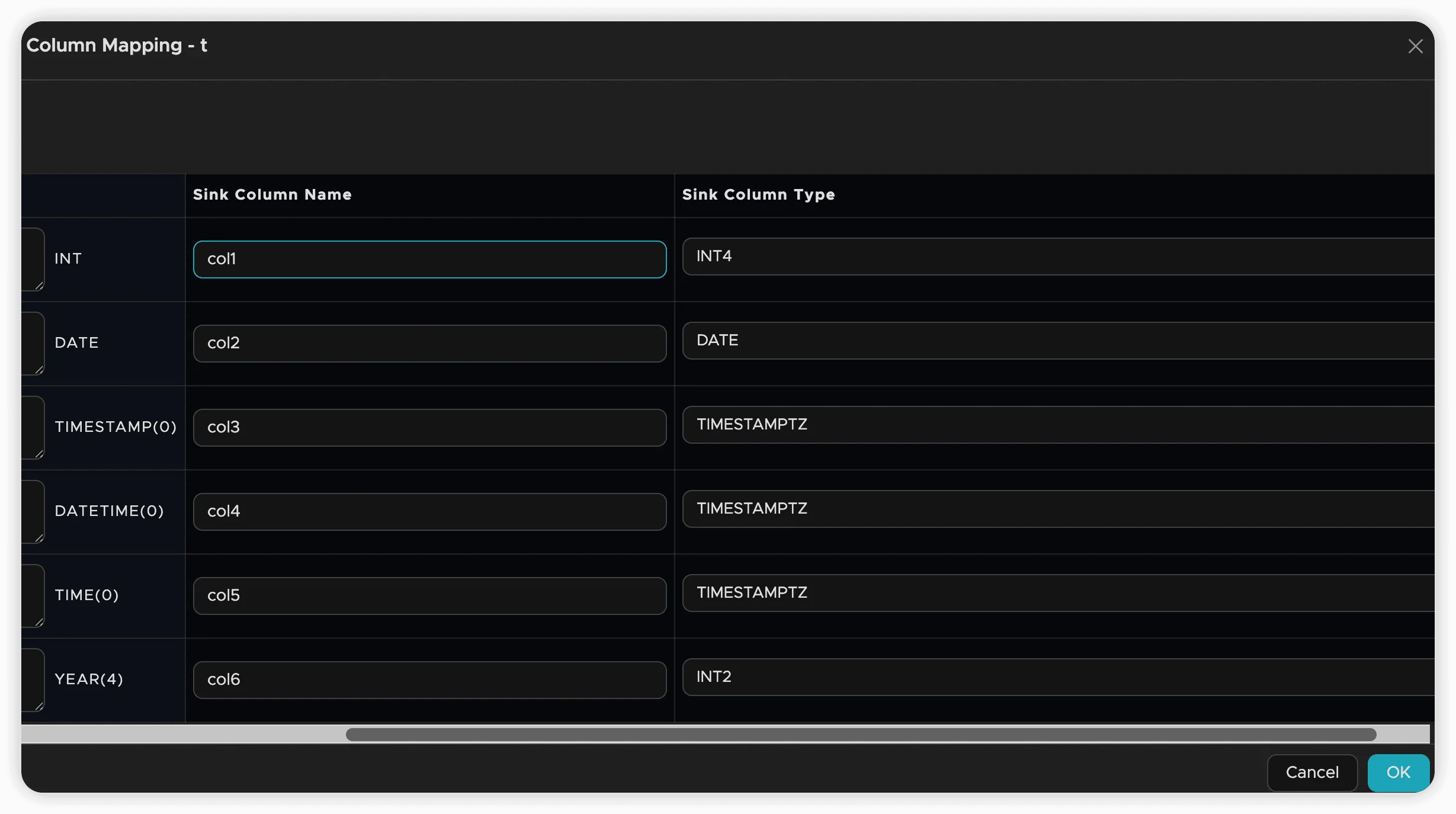Close the Column Mapping dialog
This screenshot has height=814, width=1456.
coord(1415,46)
